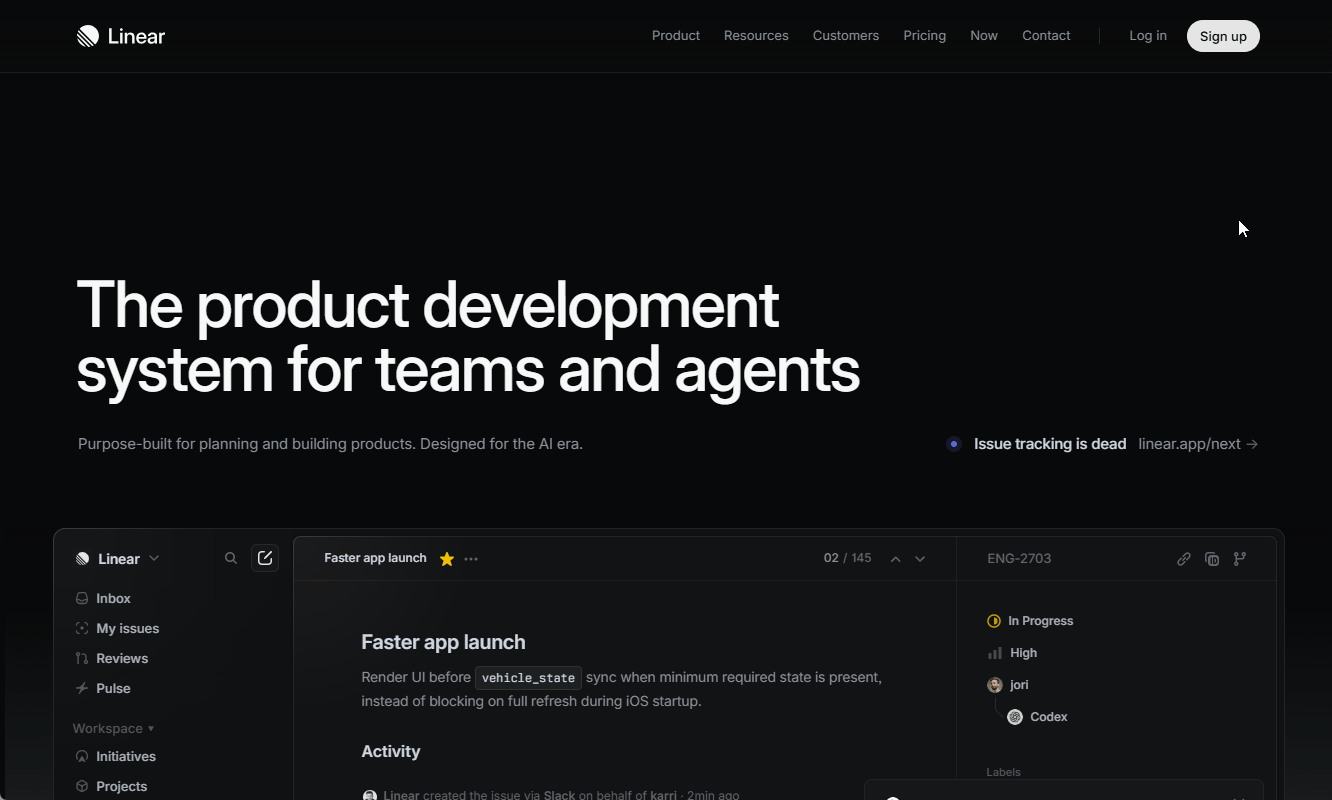This screenshot has width=1332, height=800.
Task: Open Initiatives in the sidebar
Action: (116, 756)
